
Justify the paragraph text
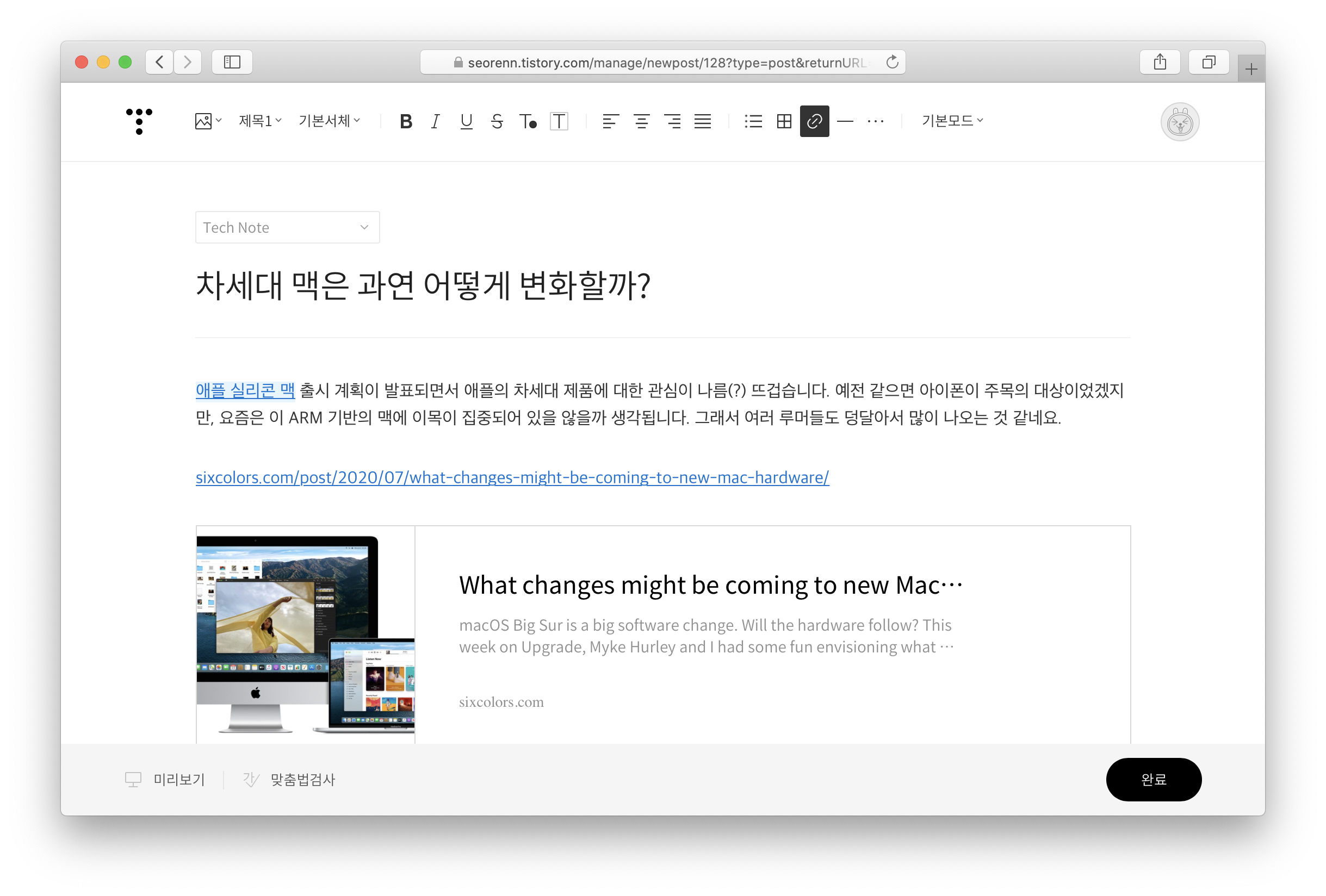(702, 121)
